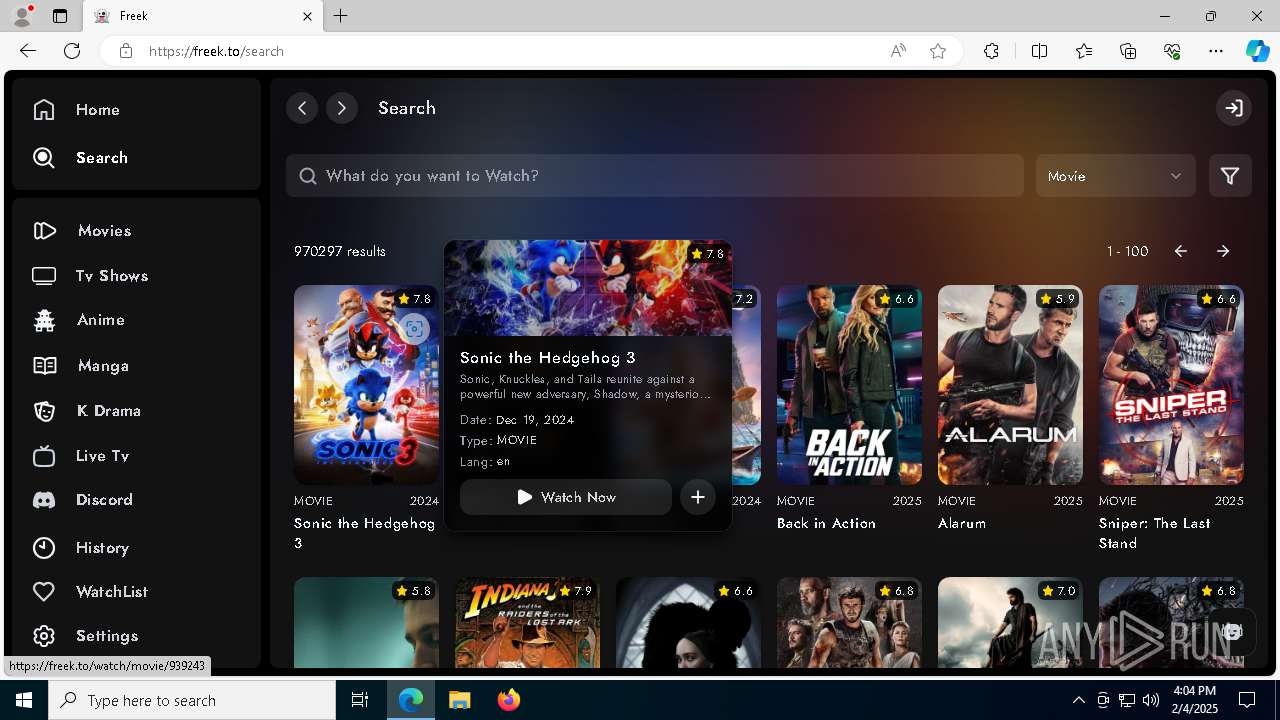Click image search icon on Sonic poster
The height and width of the screenshot is (720, 1280).
[414, 328]
